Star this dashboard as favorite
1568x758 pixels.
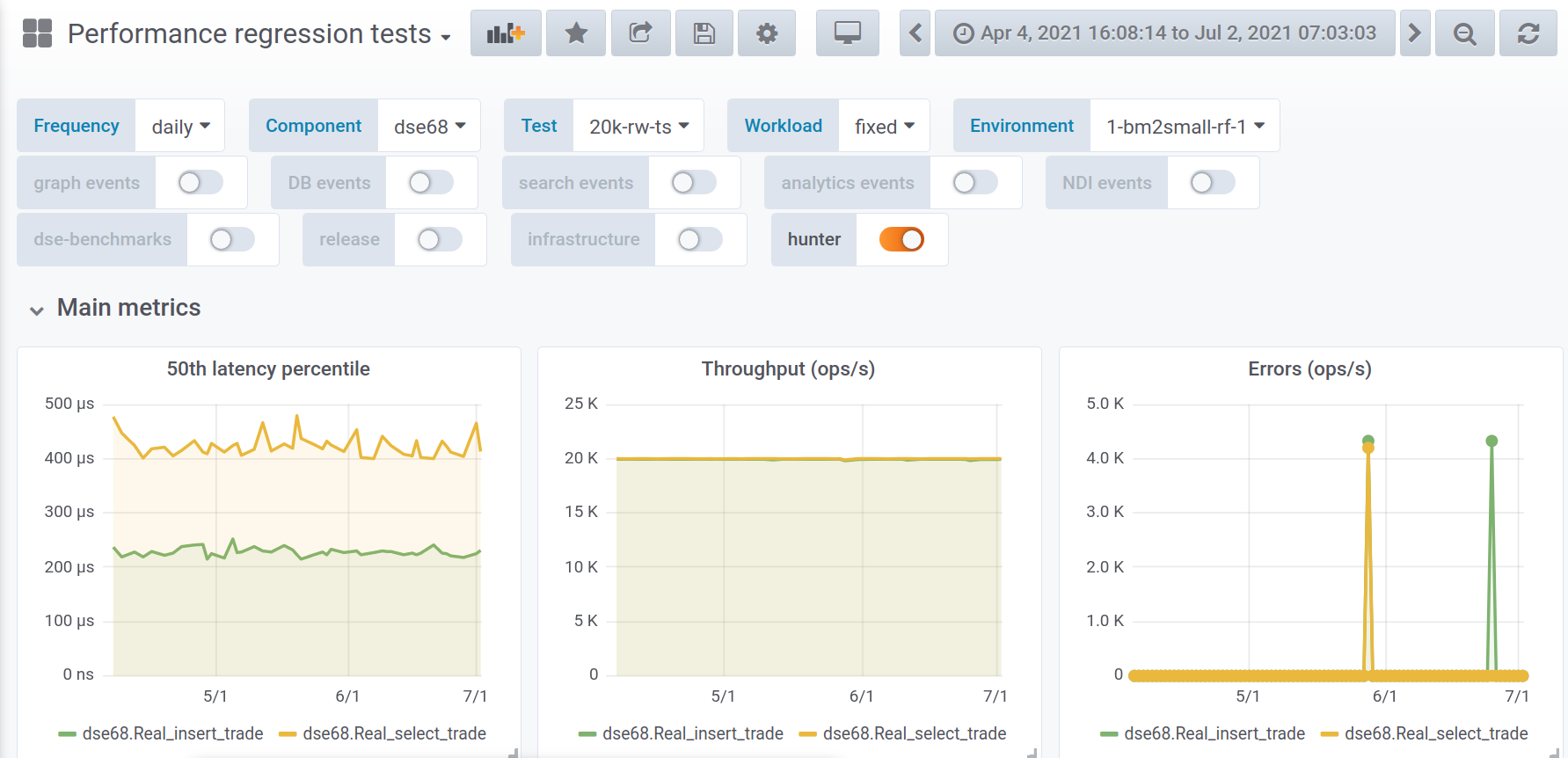coord(576,33)
